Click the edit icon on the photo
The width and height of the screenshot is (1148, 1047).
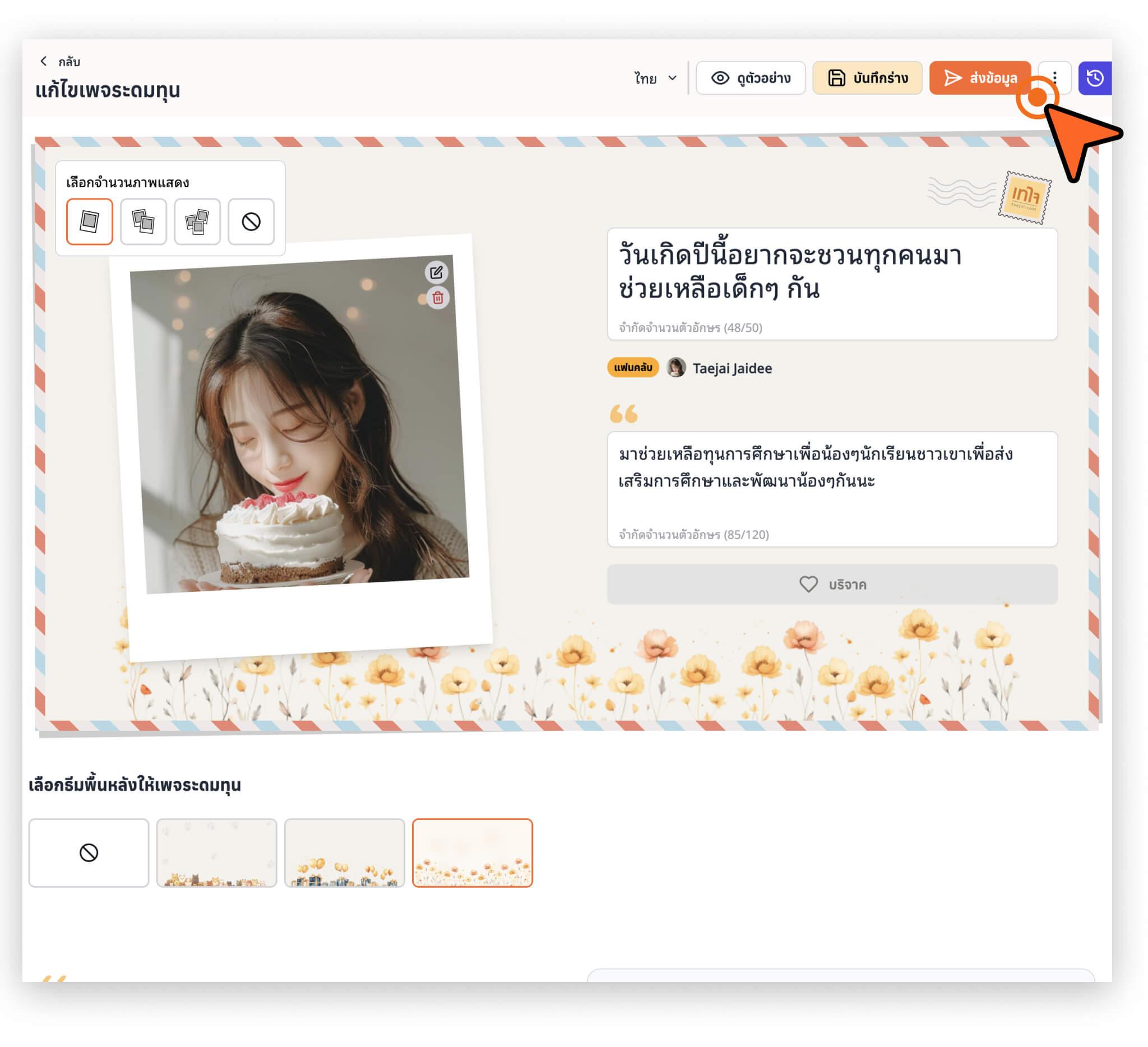click(x=436, y=273)
